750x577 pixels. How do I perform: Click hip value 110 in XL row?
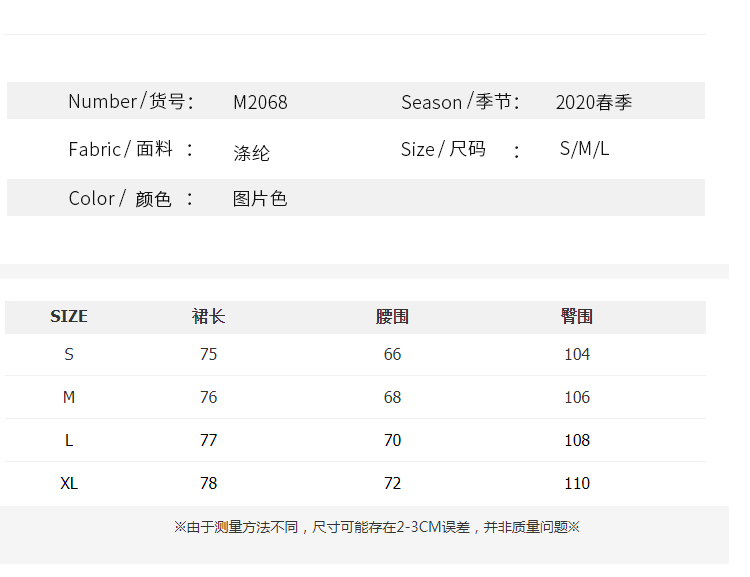(577, 483)
